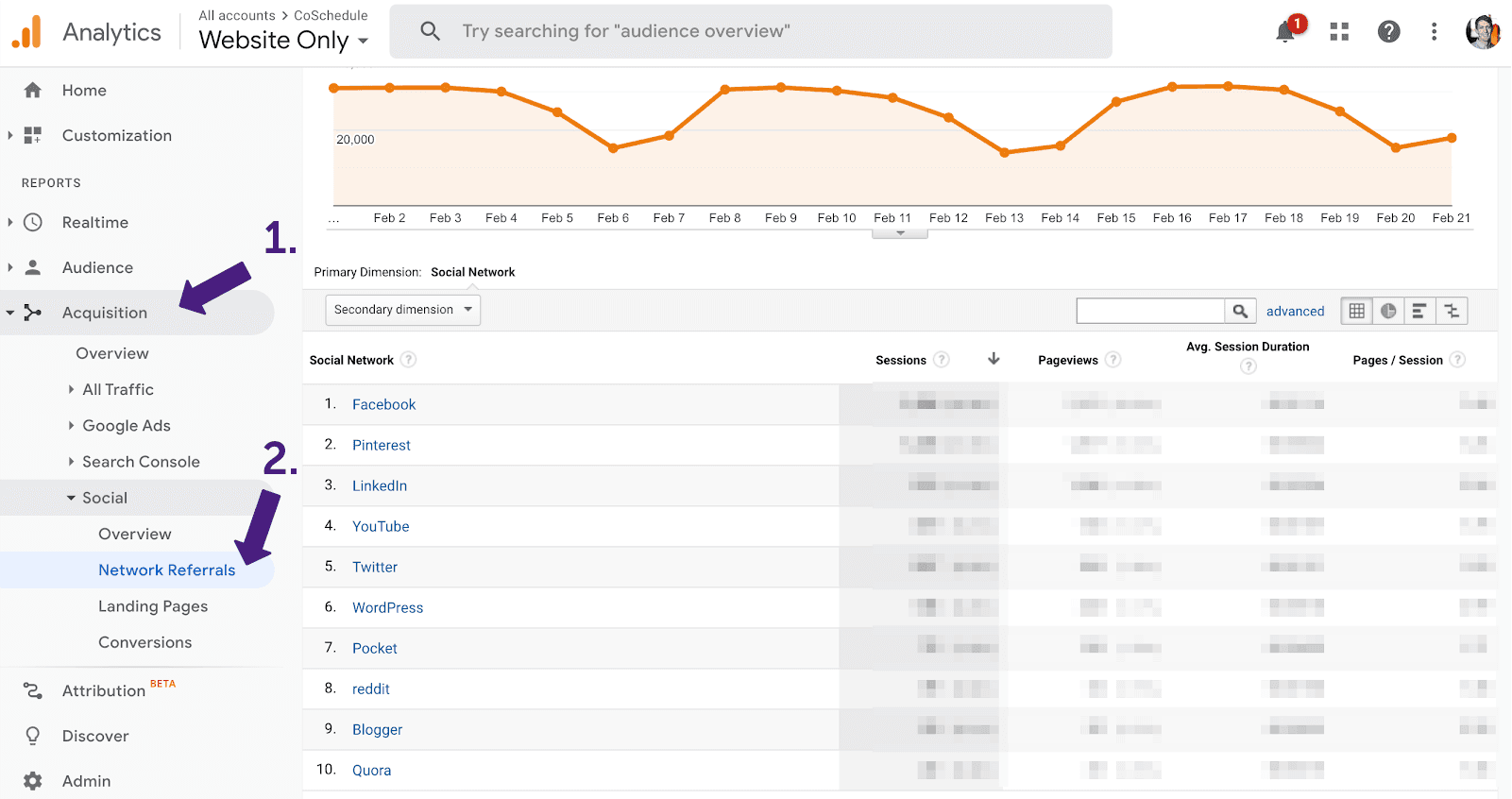The height and width of the screenshot is (799, 1512).
Task: Expand the Google Ads submenu
Action: [71, 426]
